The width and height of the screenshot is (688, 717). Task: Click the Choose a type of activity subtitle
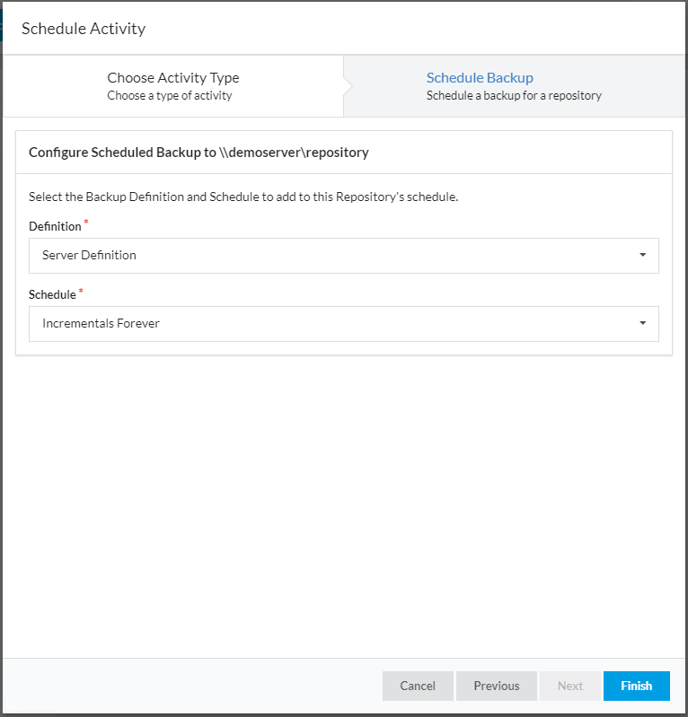coord(170,96)
